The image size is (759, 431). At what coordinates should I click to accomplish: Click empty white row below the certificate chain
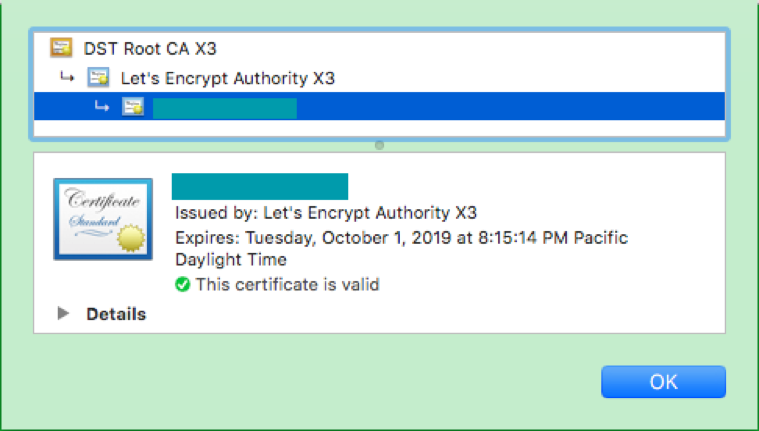[x=379, y=128]
